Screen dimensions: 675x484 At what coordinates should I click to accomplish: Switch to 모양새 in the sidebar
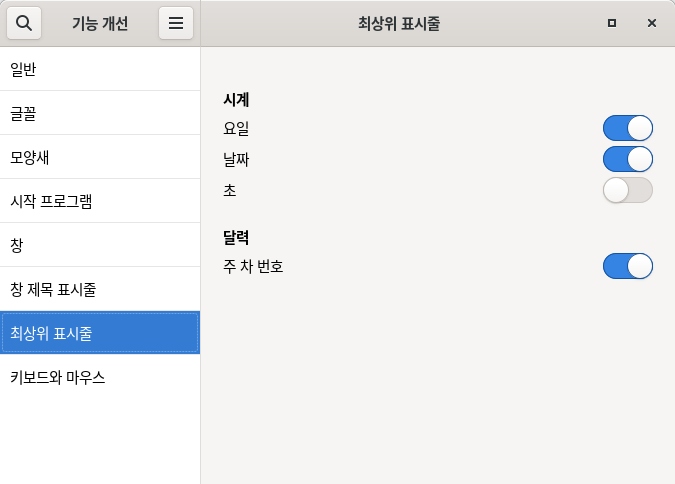pos(100,157)
